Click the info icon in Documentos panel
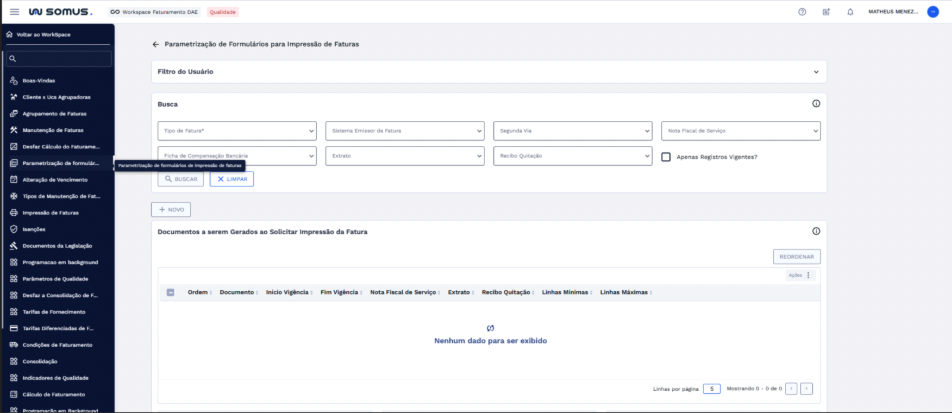 pos(816,231)
